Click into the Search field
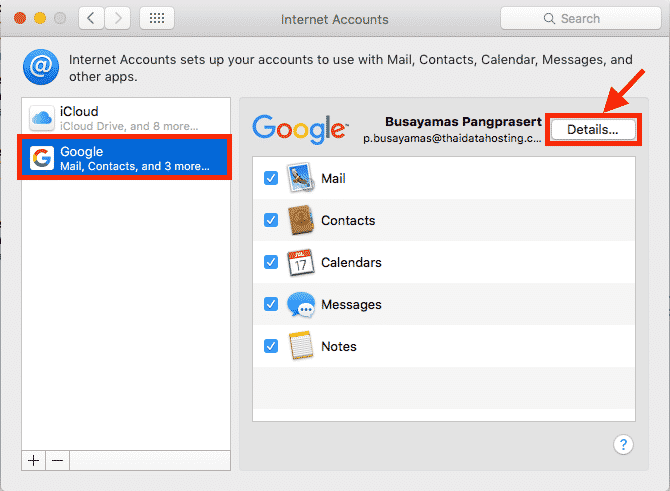This screenshot has height=491, width=670. pos(581,18)
